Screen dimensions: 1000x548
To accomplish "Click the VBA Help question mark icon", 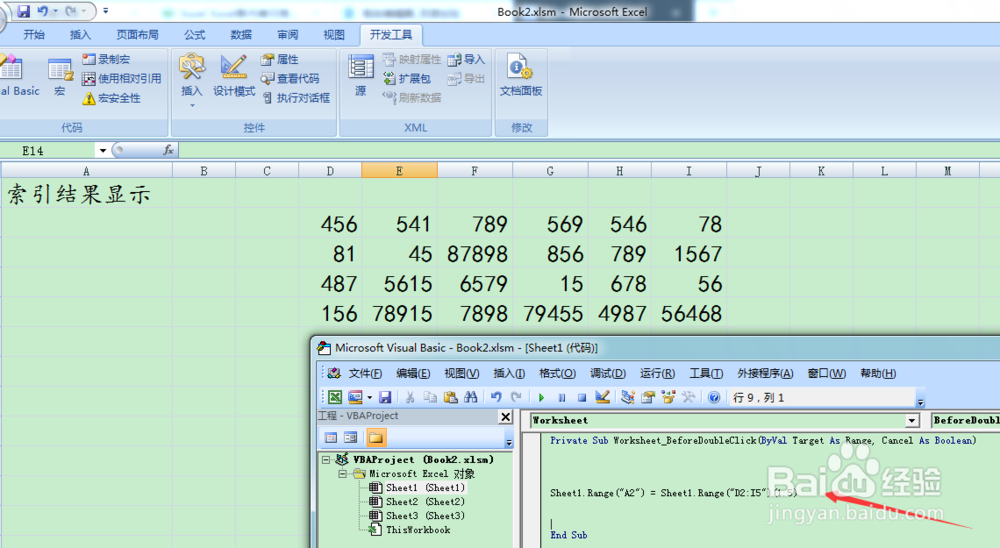I will [x=714, y=397].
